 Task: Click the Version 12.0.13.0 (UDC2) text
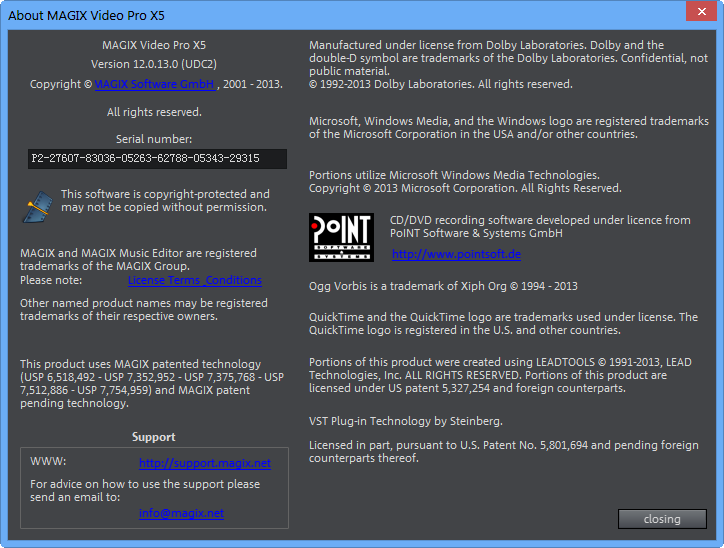(154, 64)
